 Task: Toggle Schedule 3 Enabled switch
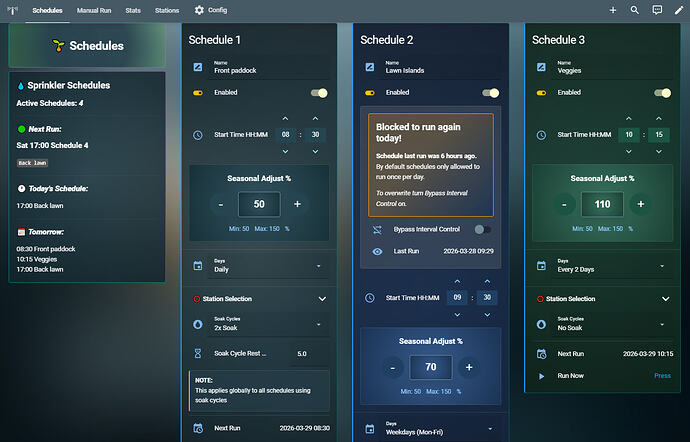click(x=662, y=93)
